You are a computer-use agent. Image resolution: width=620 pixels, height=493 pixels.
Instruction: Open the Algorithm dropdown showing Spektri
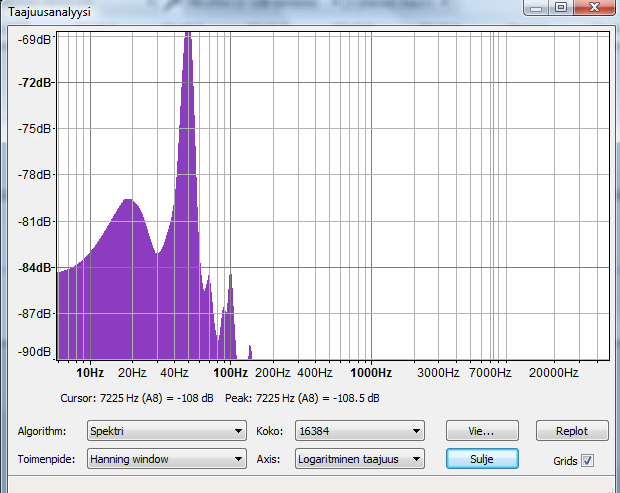coord(166,431)
